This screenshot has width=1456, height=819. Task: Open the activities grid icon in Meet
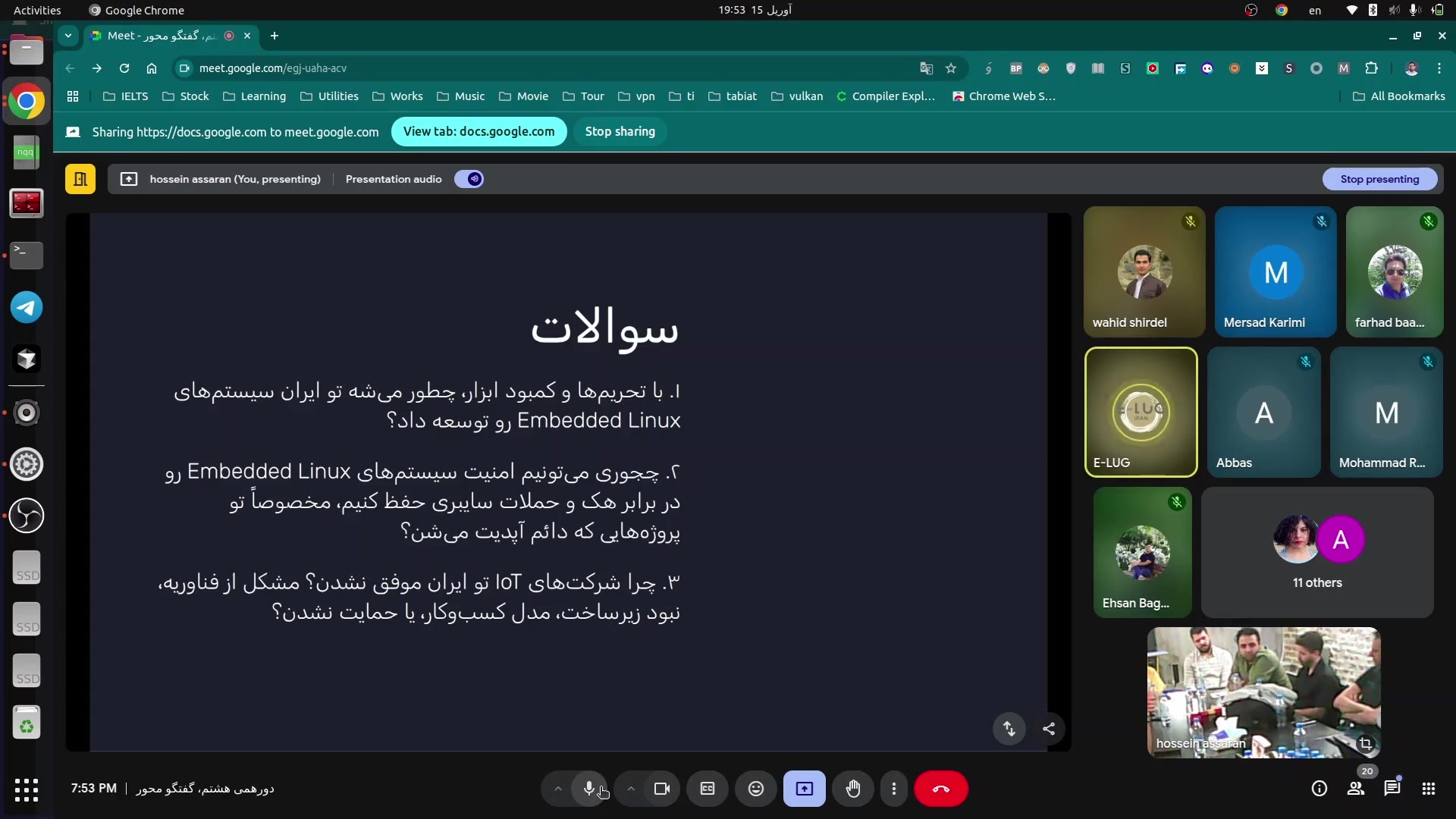pyautogui.click(x=1429, y=789)
